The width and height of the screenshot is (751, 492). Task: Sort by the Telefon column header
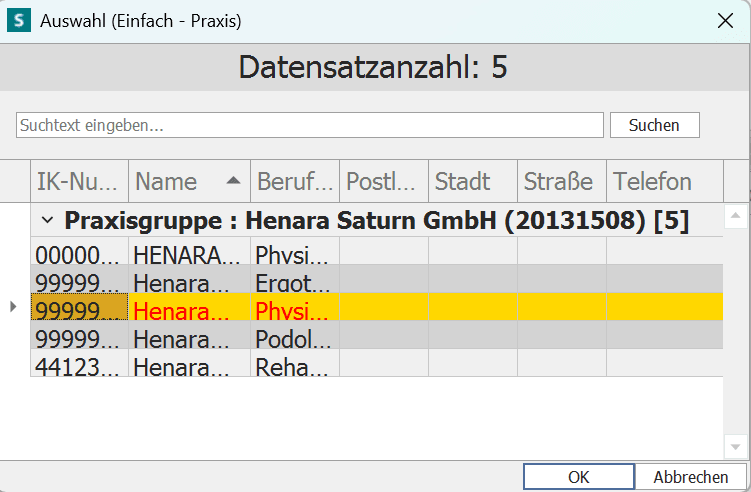[665, 182]
